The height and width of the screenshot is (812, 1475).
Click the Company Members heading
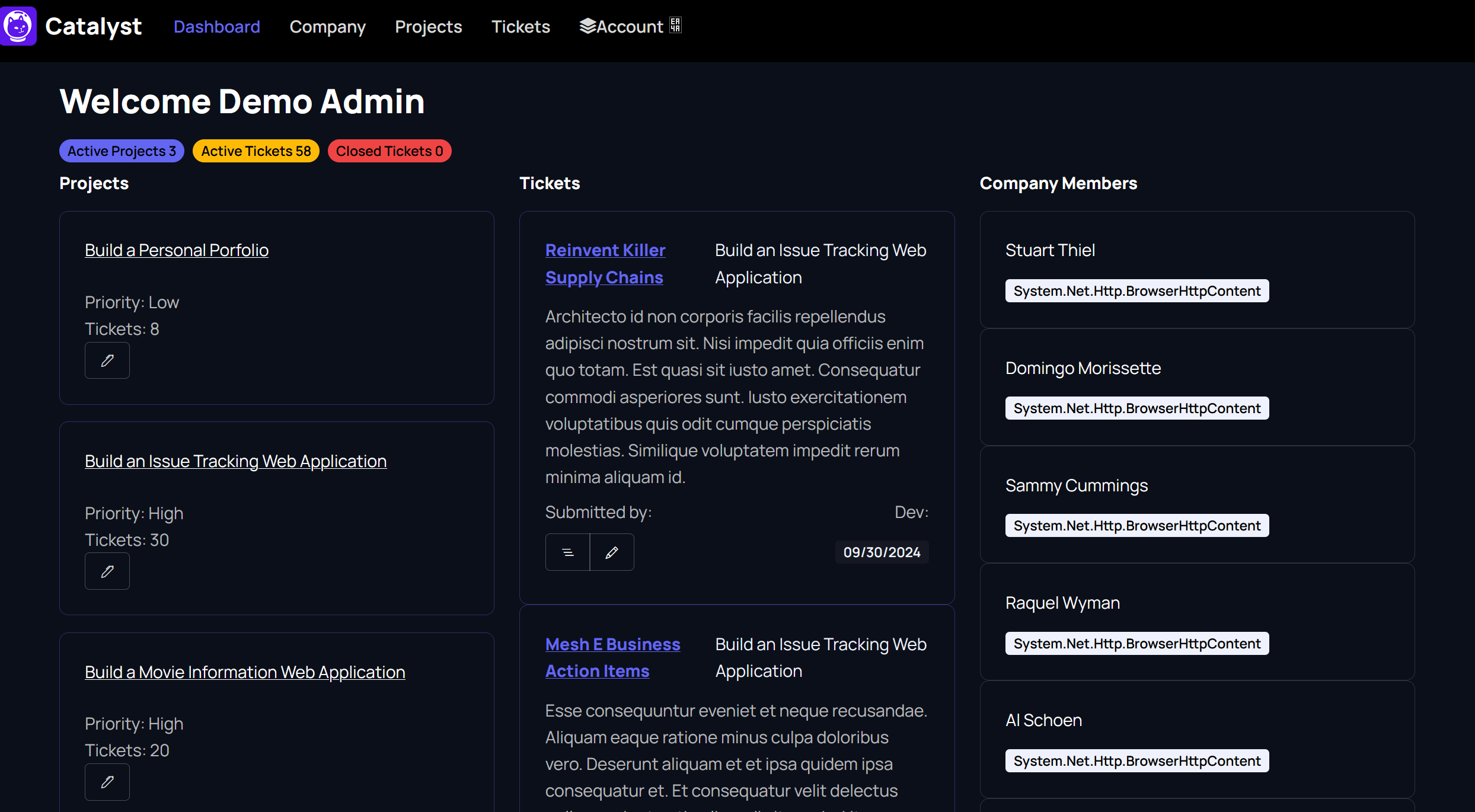coord(1058,183)
